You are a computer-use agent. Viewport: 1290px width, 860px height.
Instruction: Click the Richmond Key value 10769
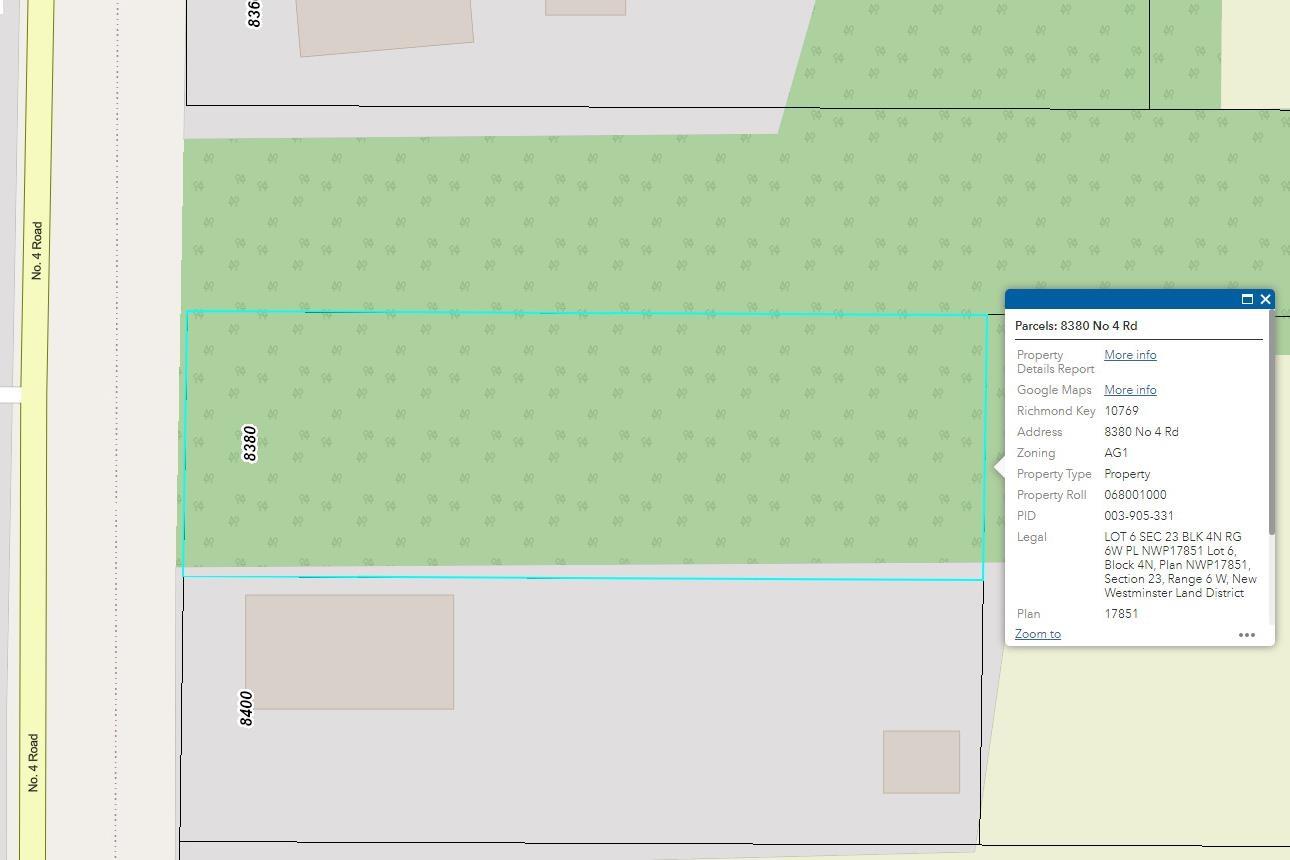(x=1121, y=411)
